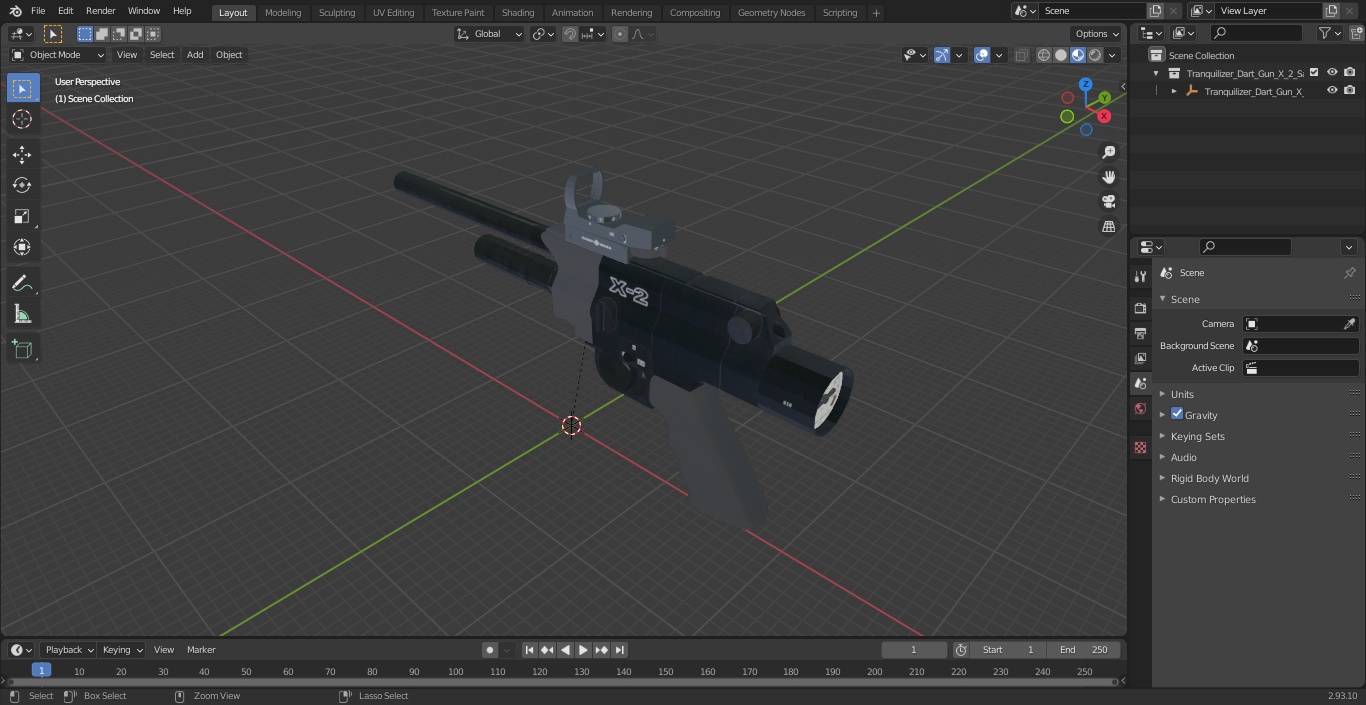1366x705 pixels.
Task: Click Blender logo menu icon
Action: [15, 11]
